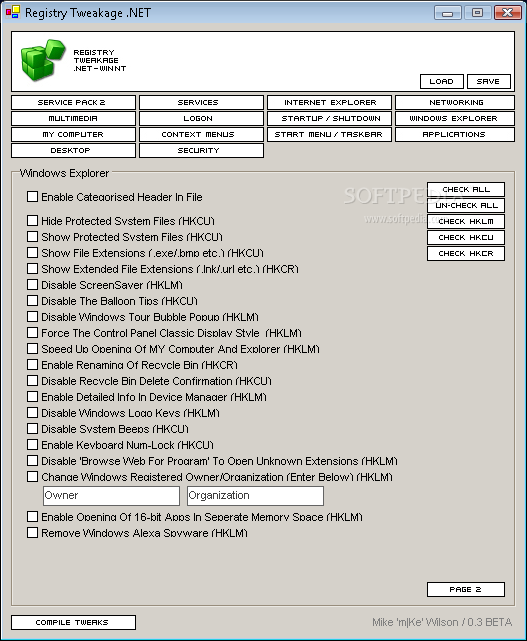This screenshot has width=527, height=641.
Task: Switch to Context Menus tweaks
Action: click(x=201, y=134)
